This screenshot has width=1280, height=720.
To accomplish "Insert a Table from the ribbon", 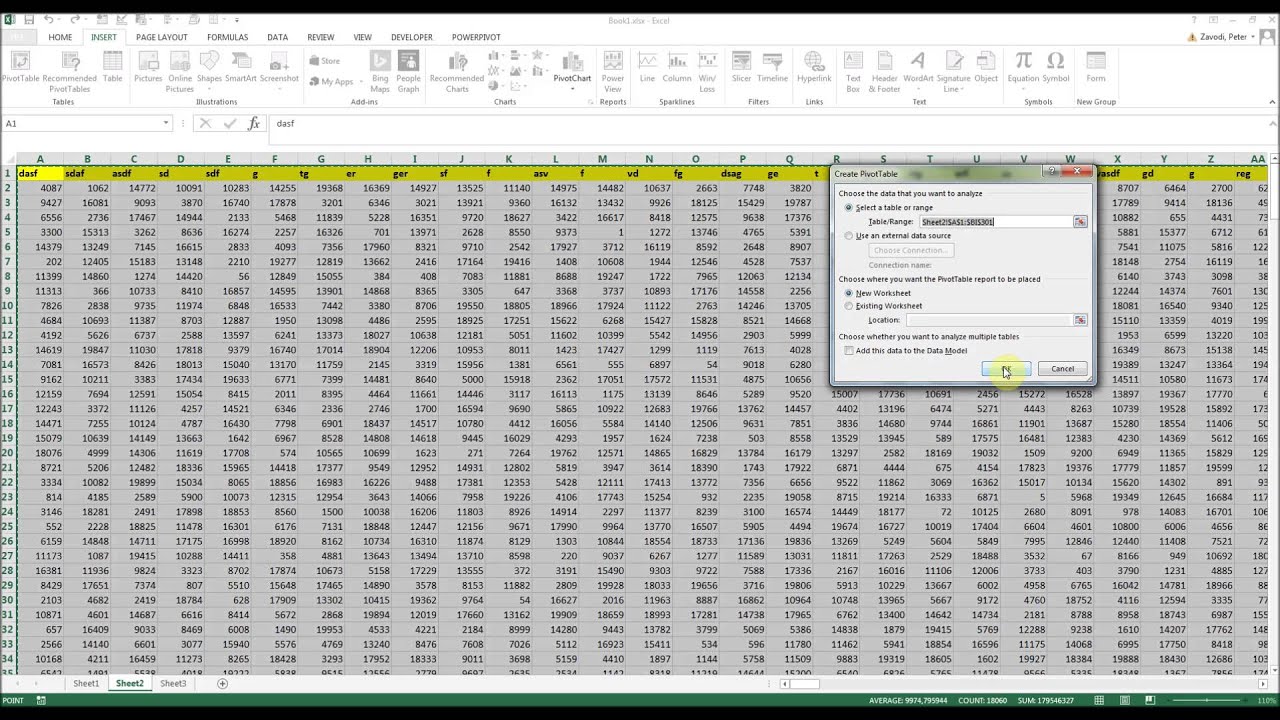I will pos(112,68).
